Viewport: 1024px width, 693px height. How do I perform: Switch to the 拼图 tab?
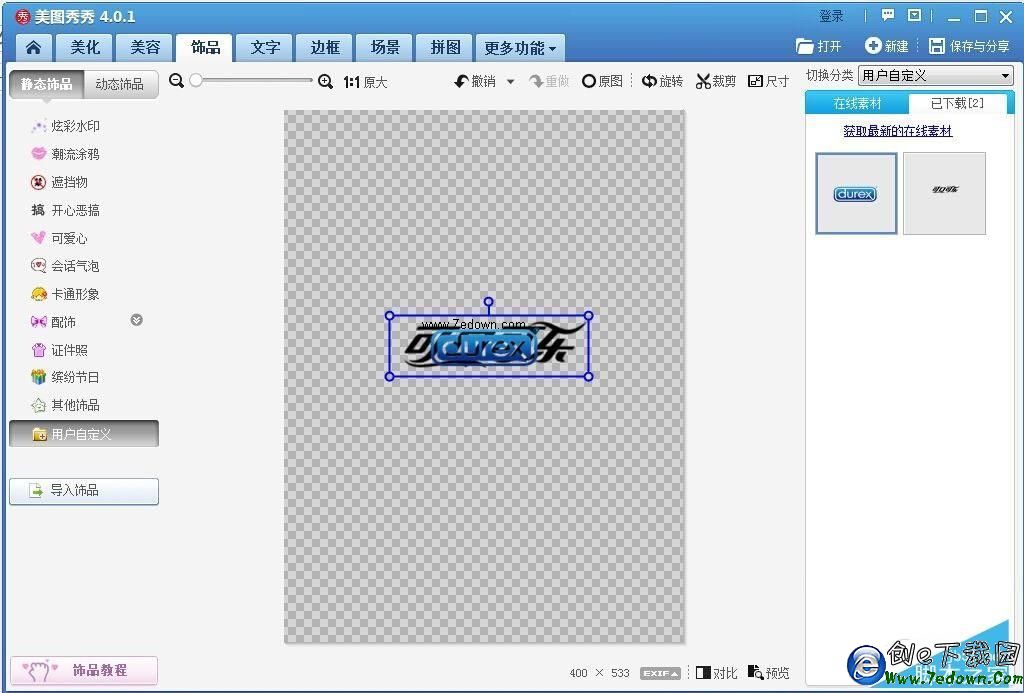tap(445, 48)
